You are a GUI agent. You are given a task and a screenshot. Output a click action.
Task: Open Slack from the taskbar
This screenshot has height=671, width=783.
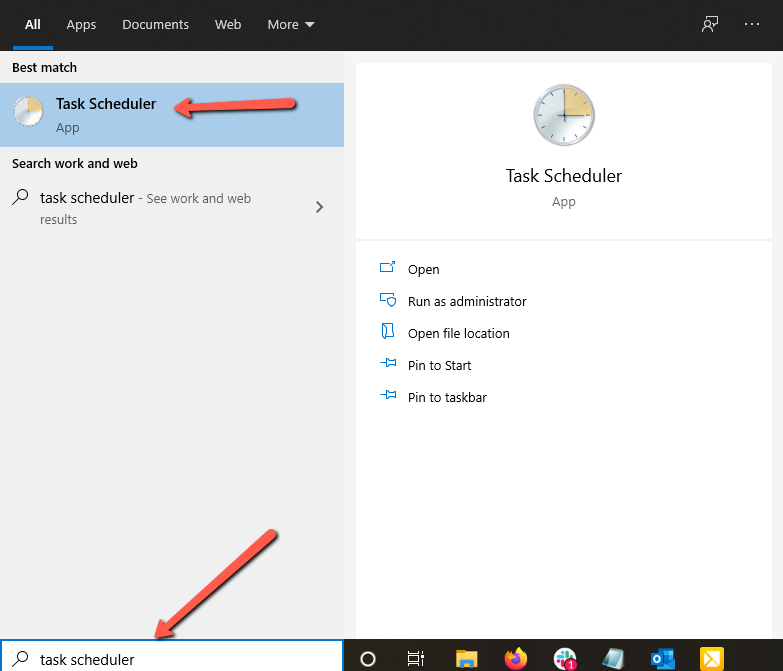565,658
